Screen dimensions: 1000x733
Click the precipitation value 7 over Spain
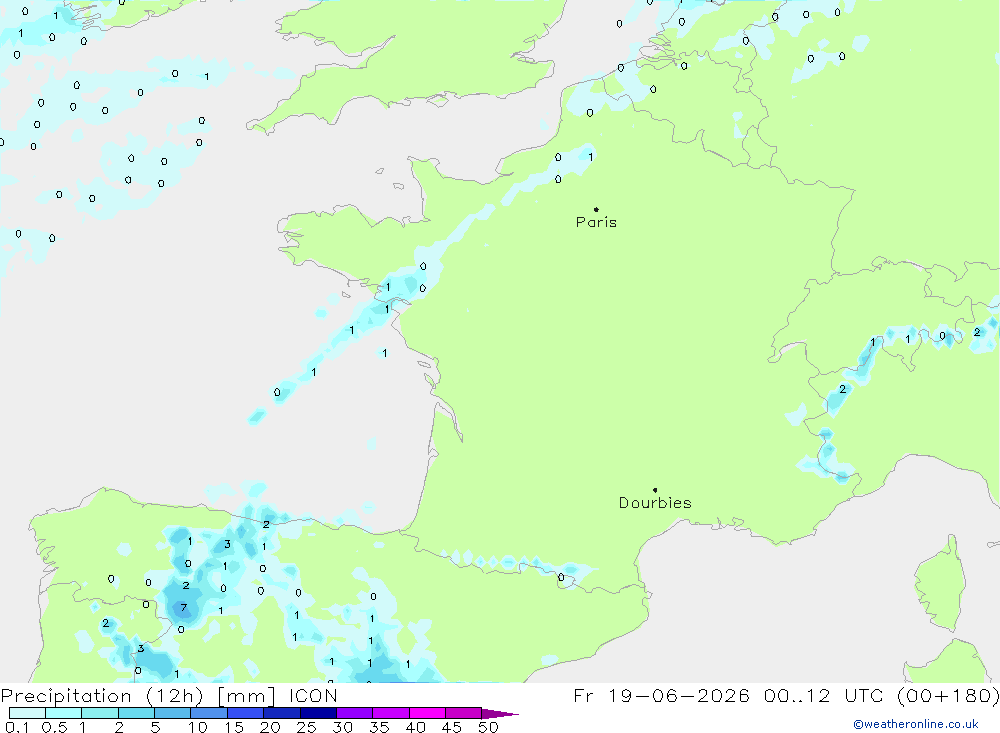[x=184, y=607]
